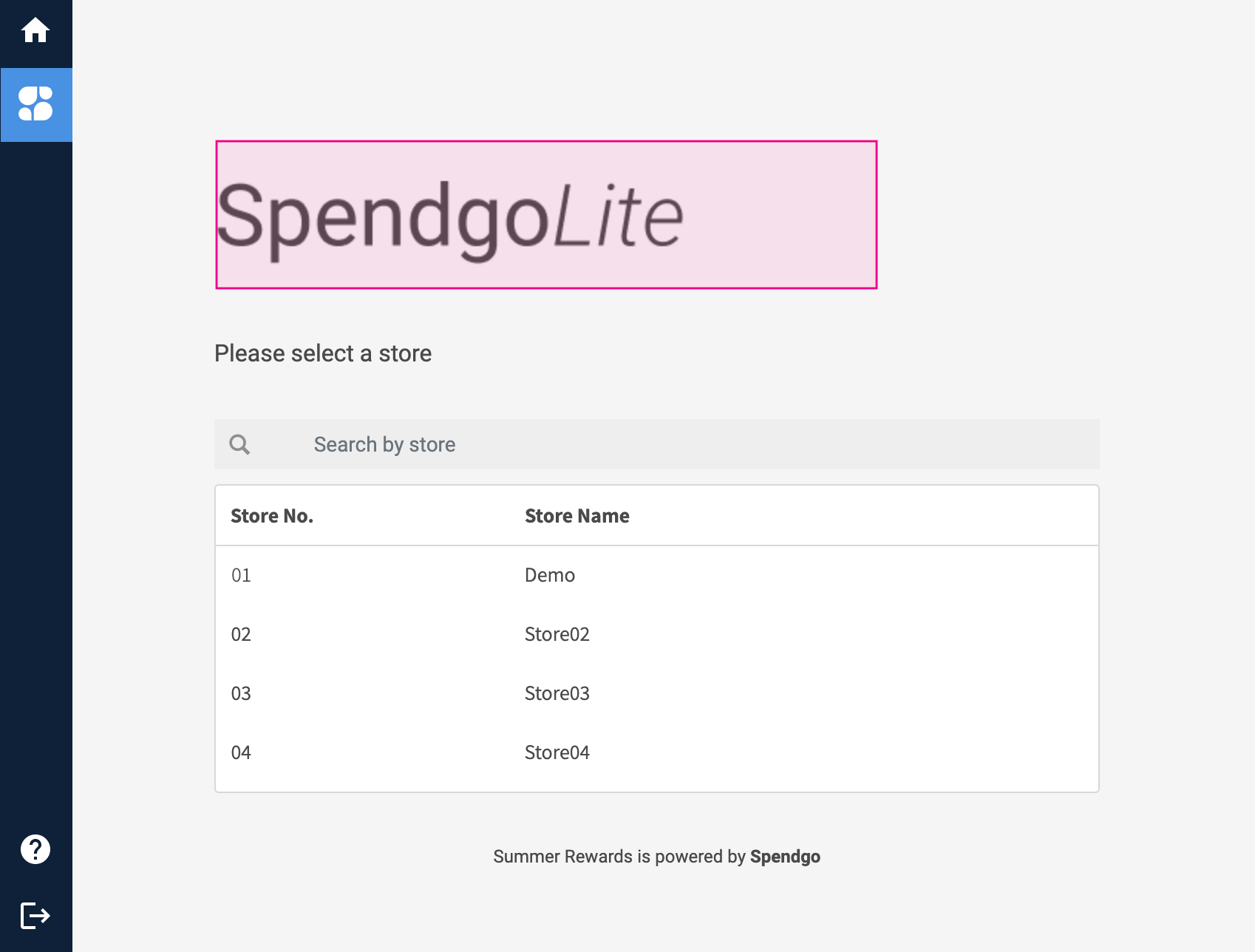Select store number 01

click(x=241, y=575)
